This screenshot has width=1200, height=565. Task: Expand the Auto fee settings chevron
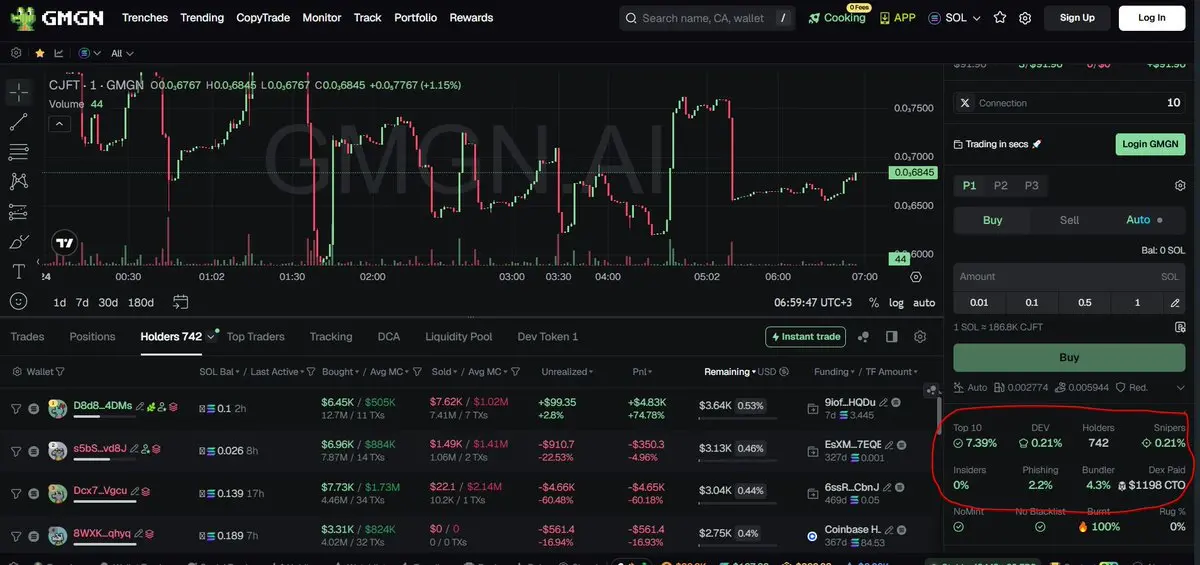pyautogui.click(x=1180, y=388)
